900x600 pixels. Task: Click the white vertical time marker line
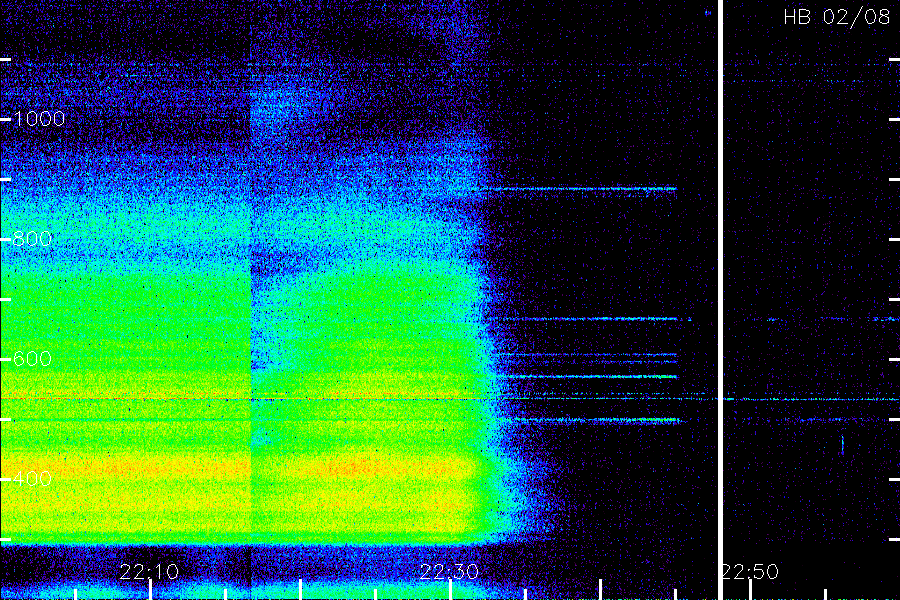[720, 300]
